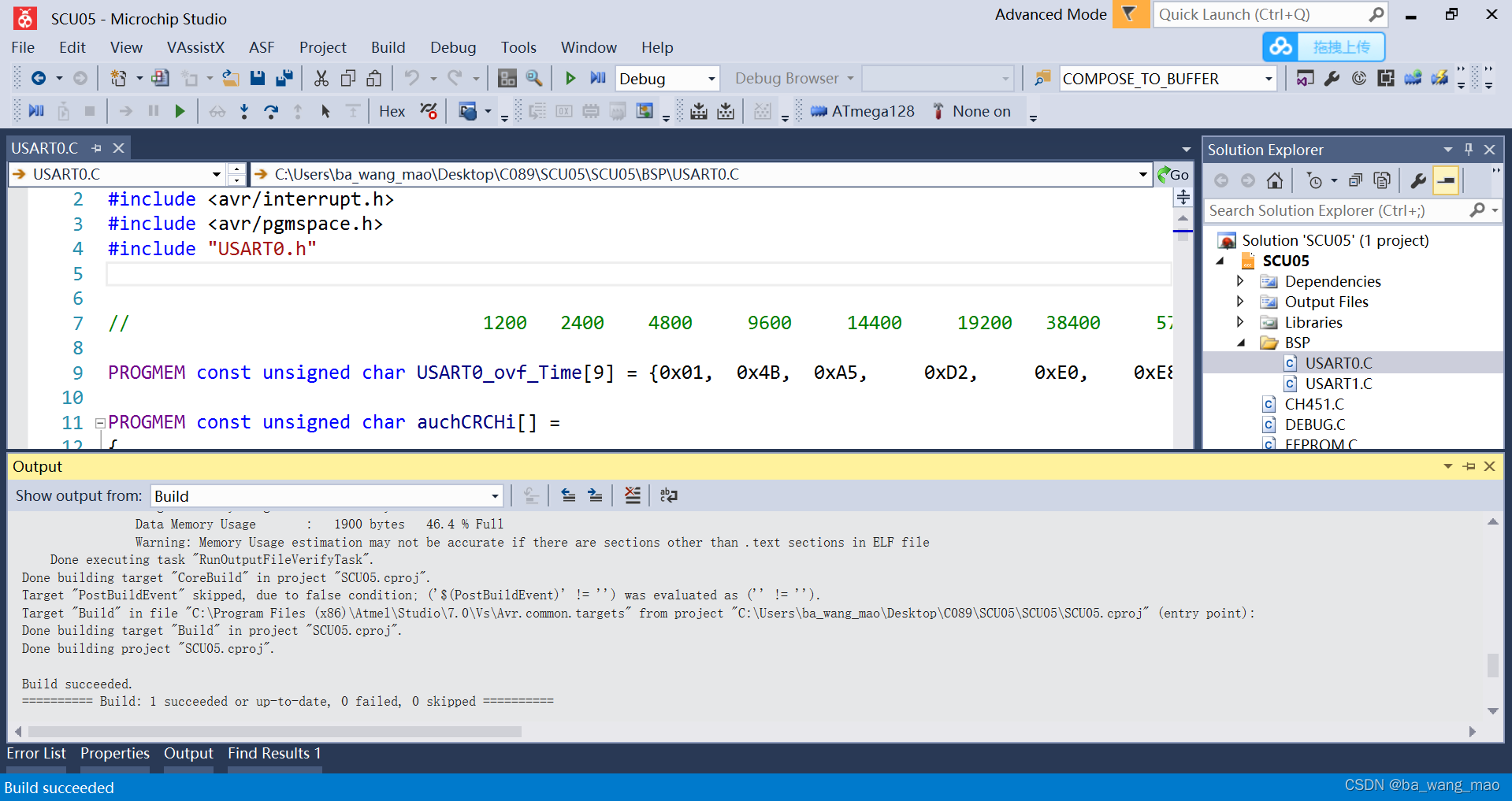The image size is (1512, 801).
Task: Click the wrench settings icon in top toolbar
Action: [1332, 78]
